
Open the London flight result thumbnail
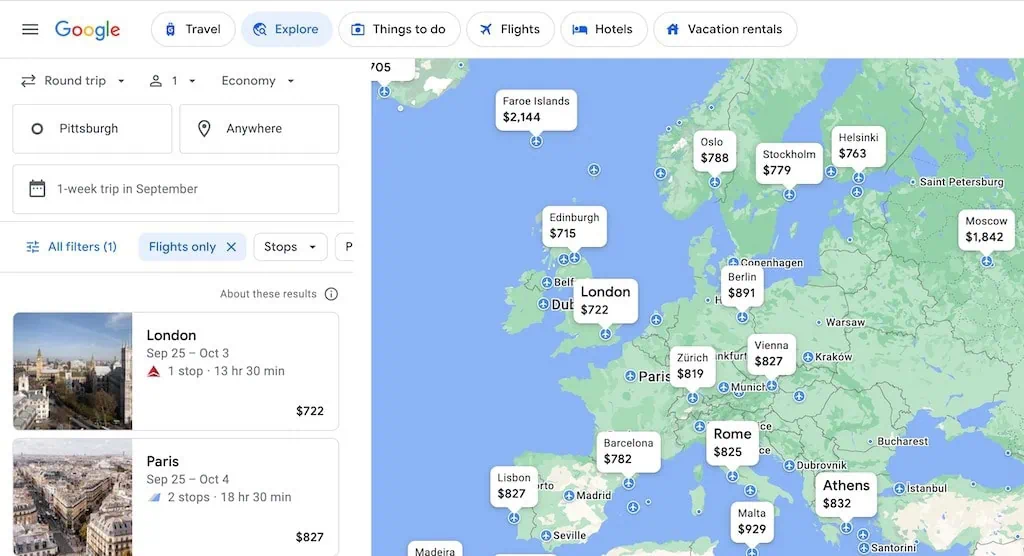(x=72, y=371)
